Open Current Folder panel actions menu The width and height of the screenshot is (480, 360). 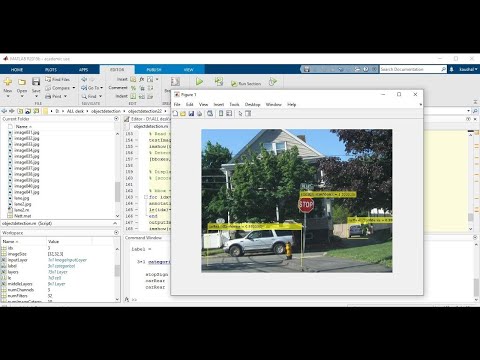(116, 119)
